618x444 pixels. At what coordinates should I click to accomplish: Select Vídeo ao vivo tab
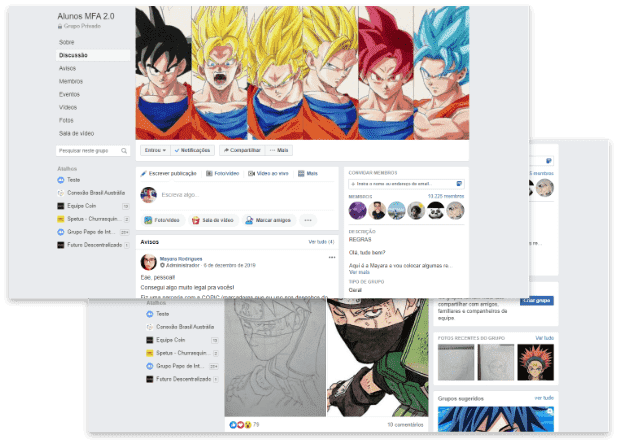click(x=268, y=173)
